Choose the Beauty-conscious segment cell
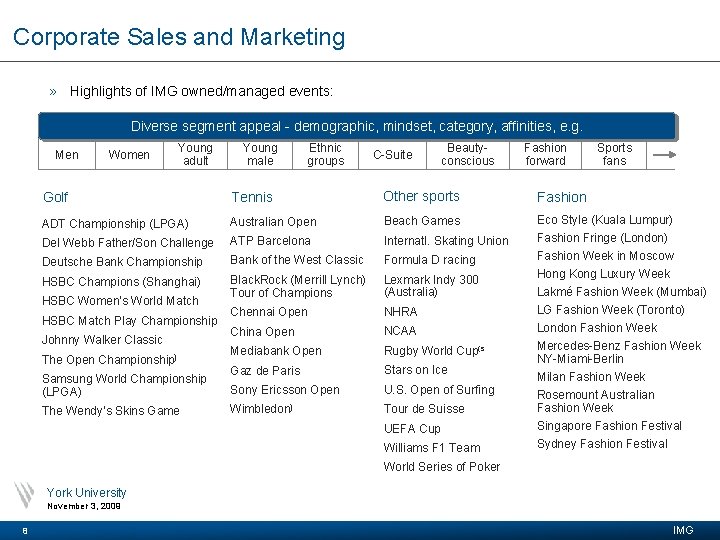Image resolution: width=720 pixels, height=540 pixels. [x=468, y=155]
